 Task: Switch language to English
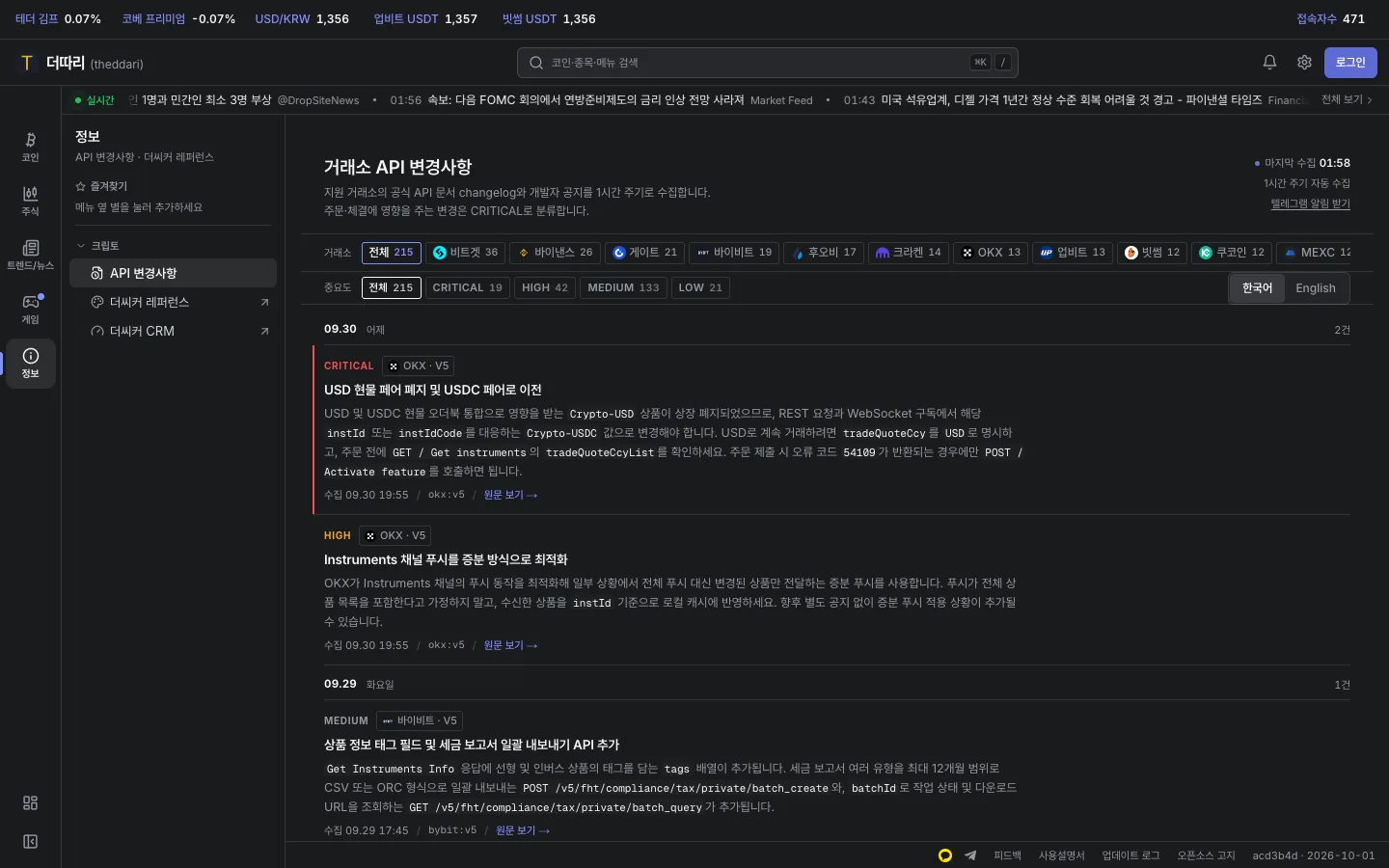click(x=1316, y=288)
